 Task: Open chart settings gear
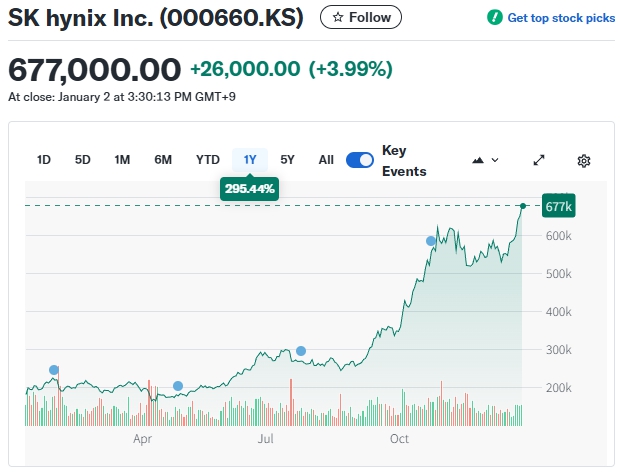(584, 160)
